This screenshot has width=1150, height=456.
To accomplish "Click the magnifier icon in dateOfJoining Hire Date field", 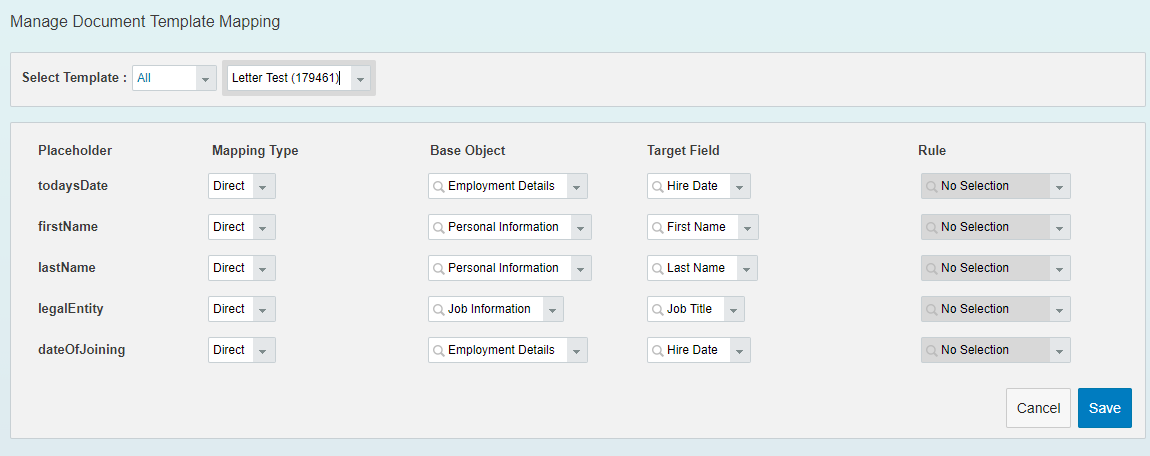I will 658,350.
